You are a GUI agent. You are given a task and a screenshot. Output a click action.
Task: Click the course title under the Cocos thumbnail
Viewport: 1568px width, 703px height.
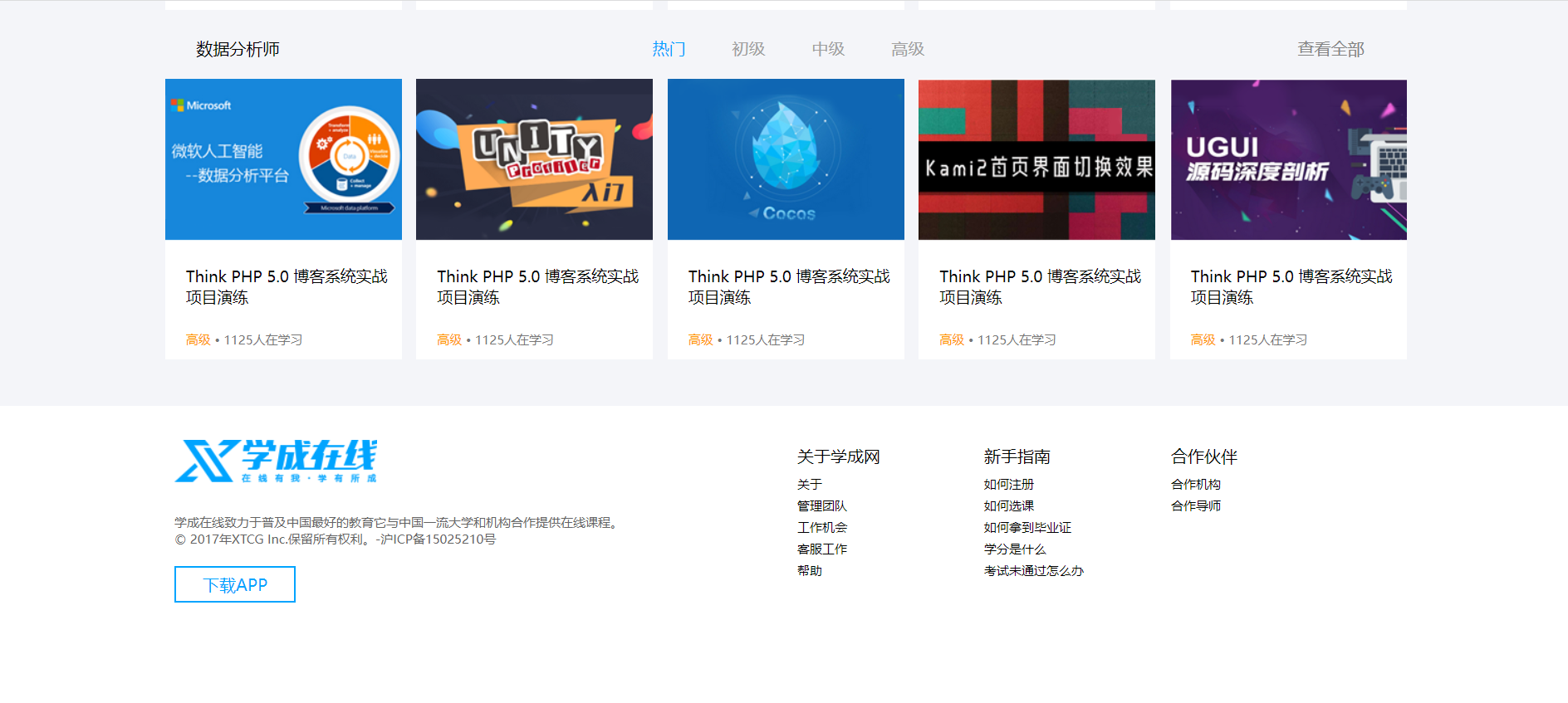click(789, 286)
